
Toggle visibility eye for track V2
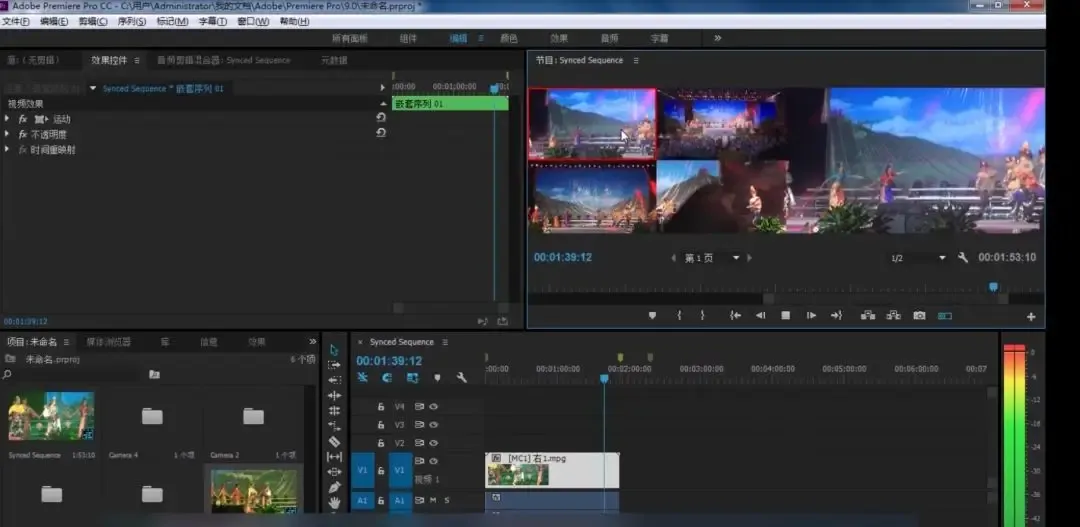[434, 442]
